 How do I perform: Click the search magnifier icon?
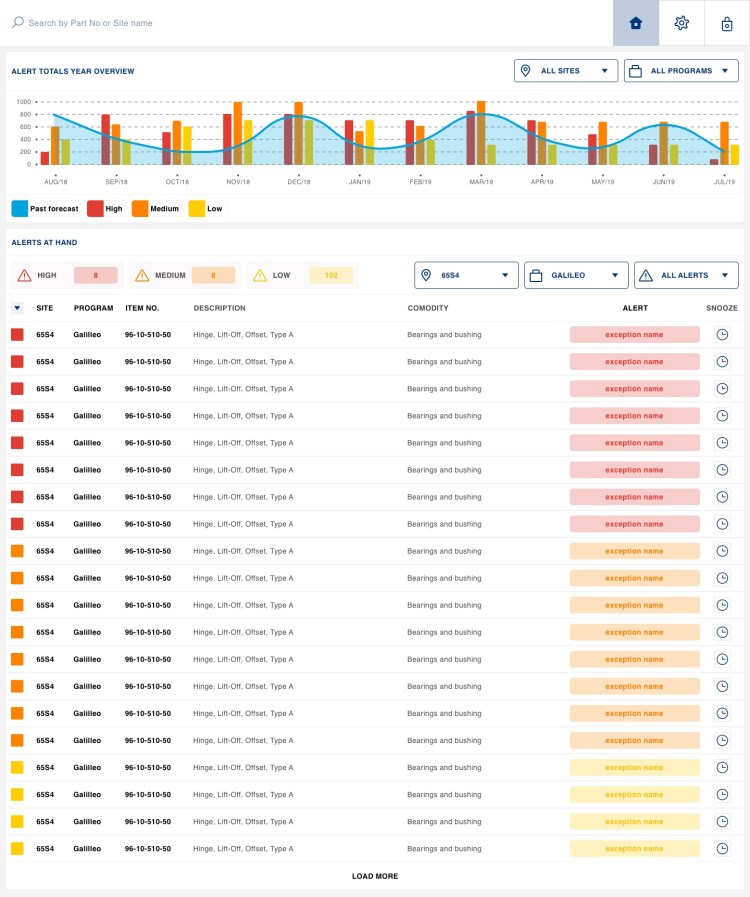click(x=18, y=22)
